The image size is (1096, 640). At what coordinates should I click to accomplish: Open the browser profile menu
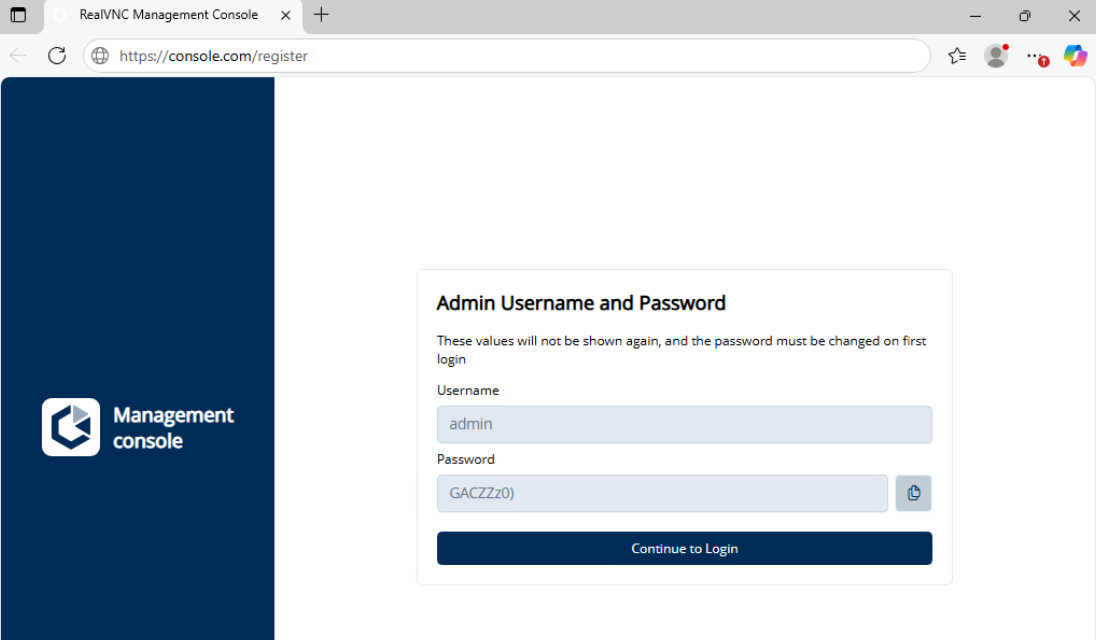coord(995,56)
